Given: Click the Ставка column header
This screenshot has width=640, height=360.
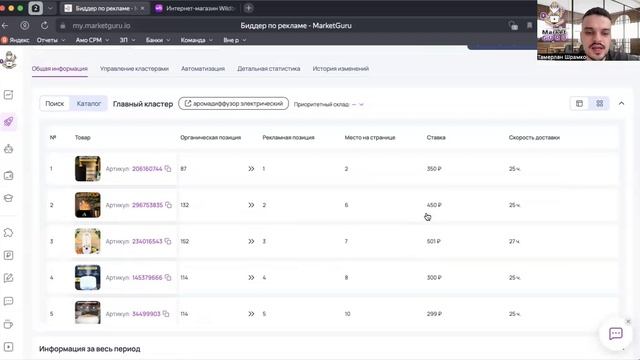Looking at the screenshot, I should click(436, 138).
